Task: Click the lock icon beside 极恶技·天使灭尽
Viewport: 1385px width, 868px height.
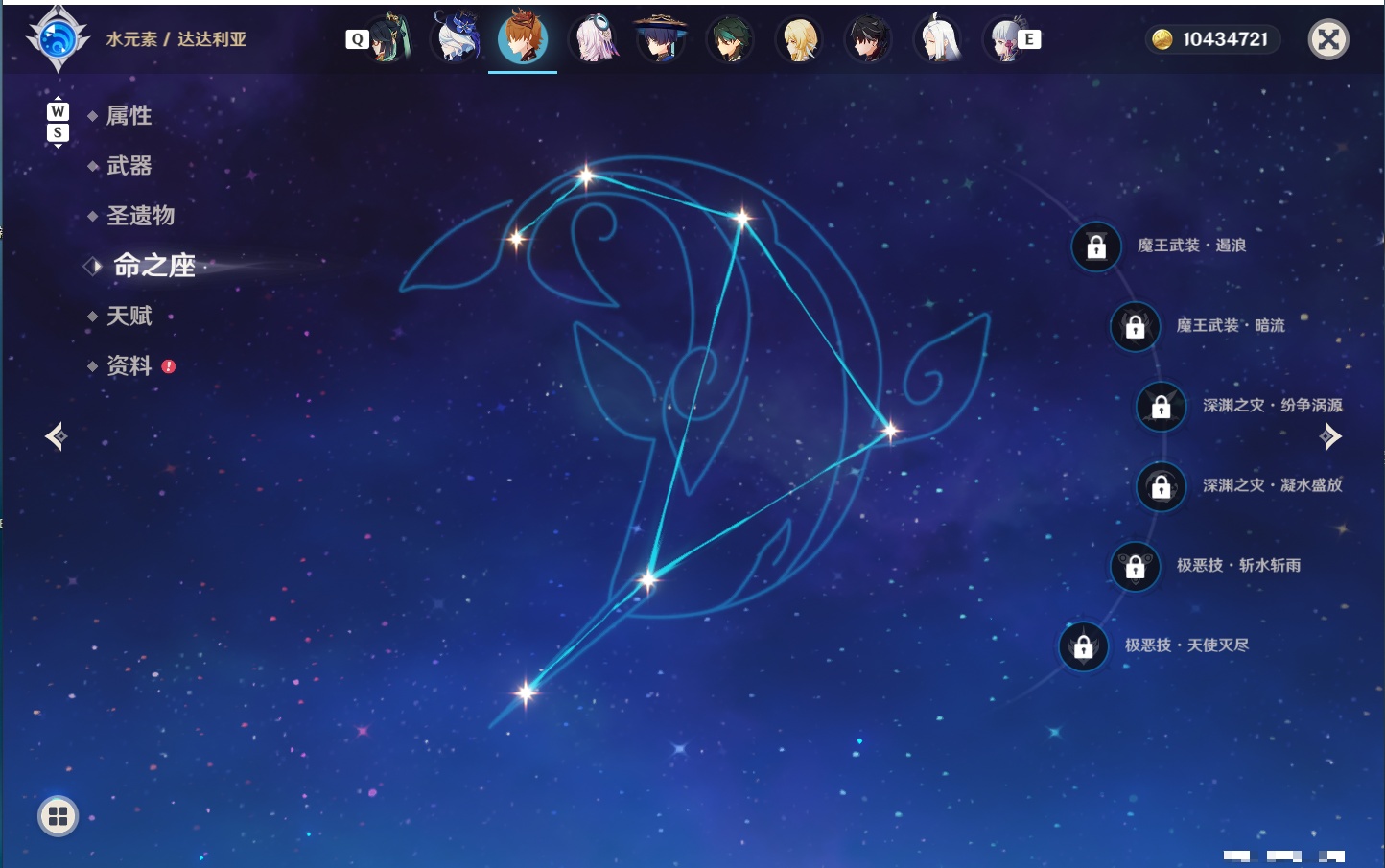Action: click(1083, 645)
